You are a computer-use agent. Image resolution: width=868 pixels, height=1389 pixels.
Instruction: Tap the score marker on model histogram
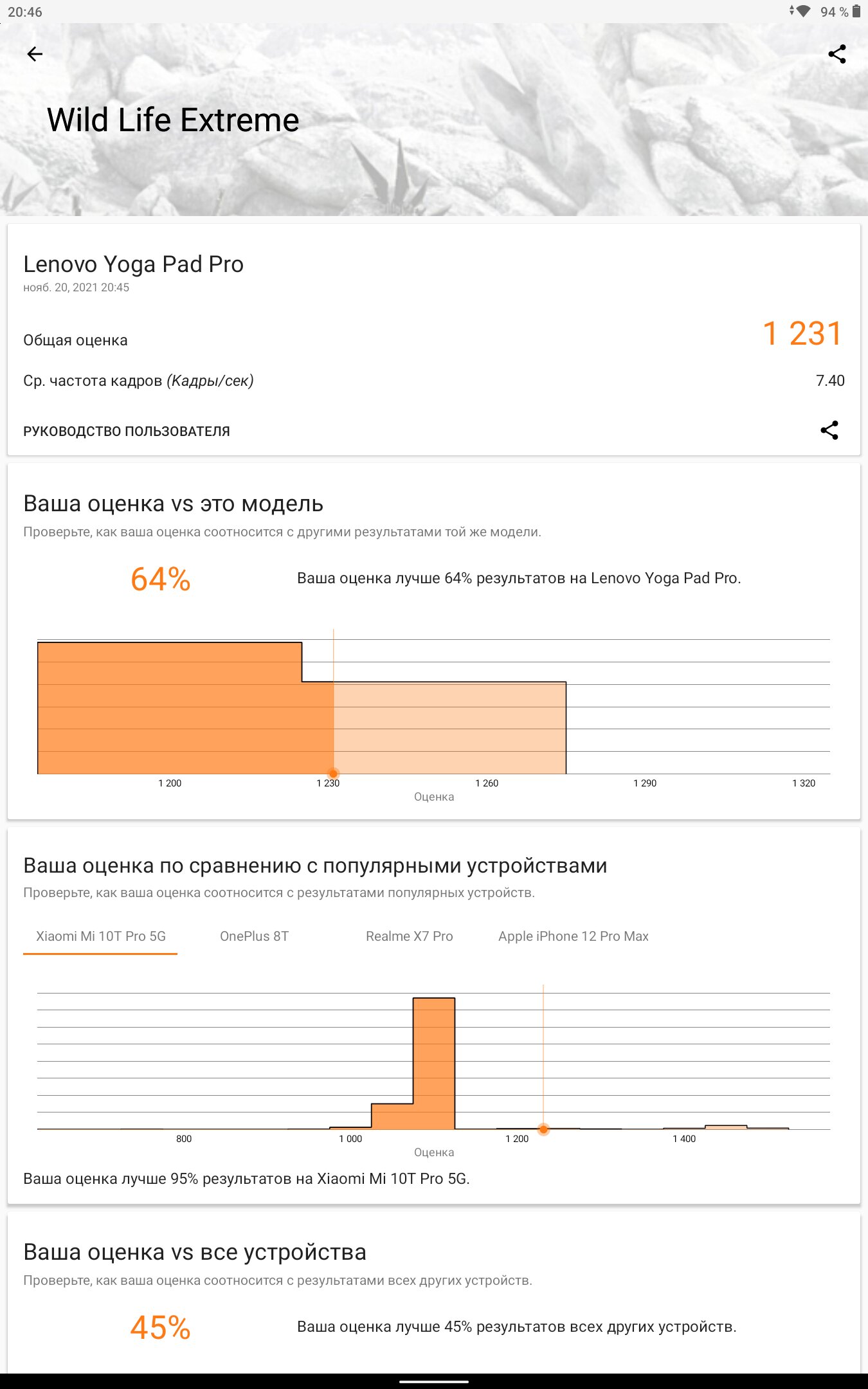pyautogui.click(x=333, y=773)
